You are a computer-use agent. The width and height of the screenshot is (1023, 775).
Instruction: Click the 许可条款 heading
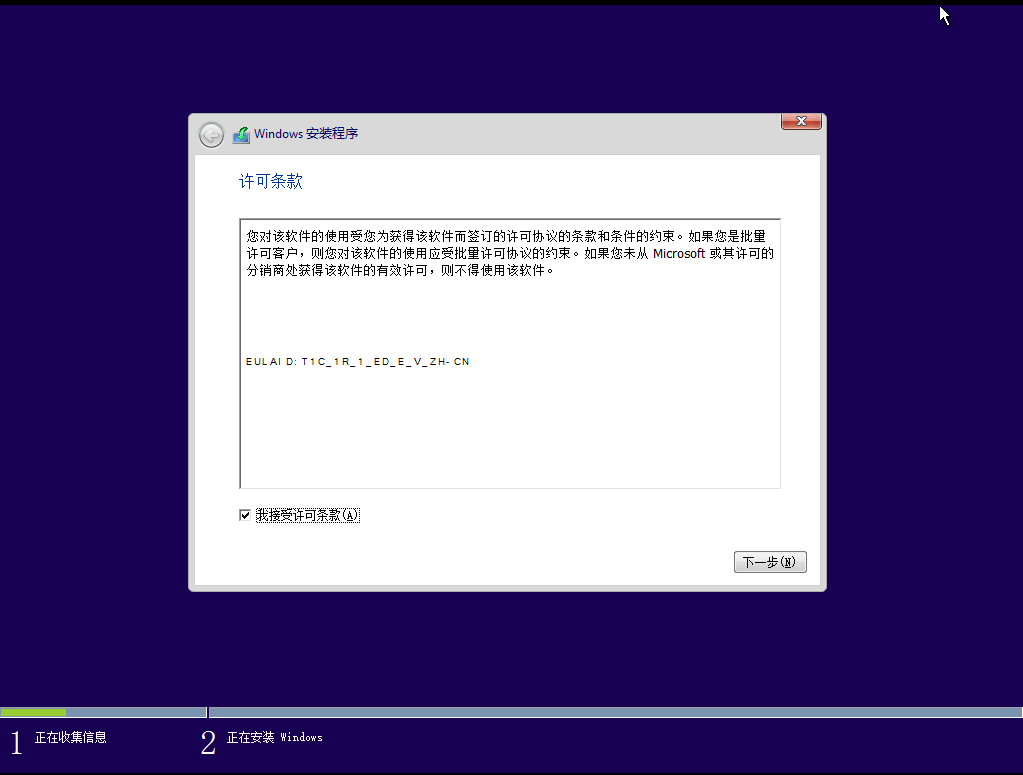[271, 181]
